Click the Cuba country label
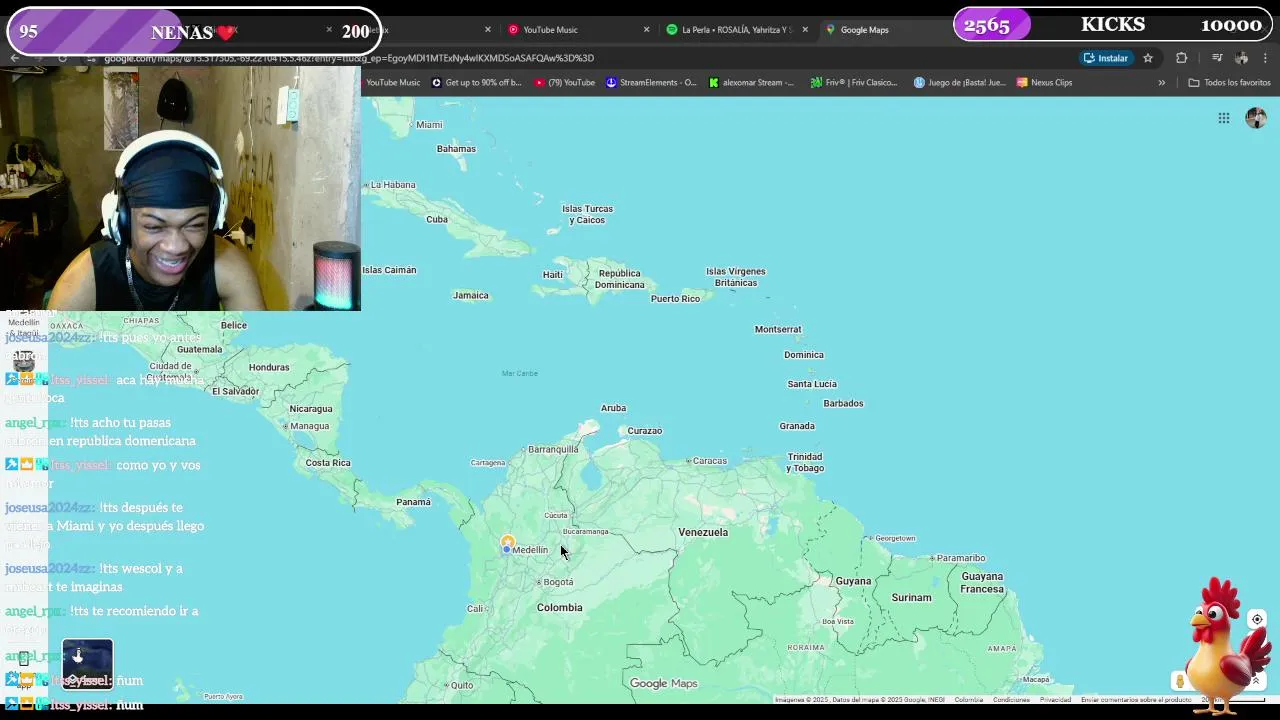The height and width of the screenshot is (720, 1280). [x=437, y=219]
